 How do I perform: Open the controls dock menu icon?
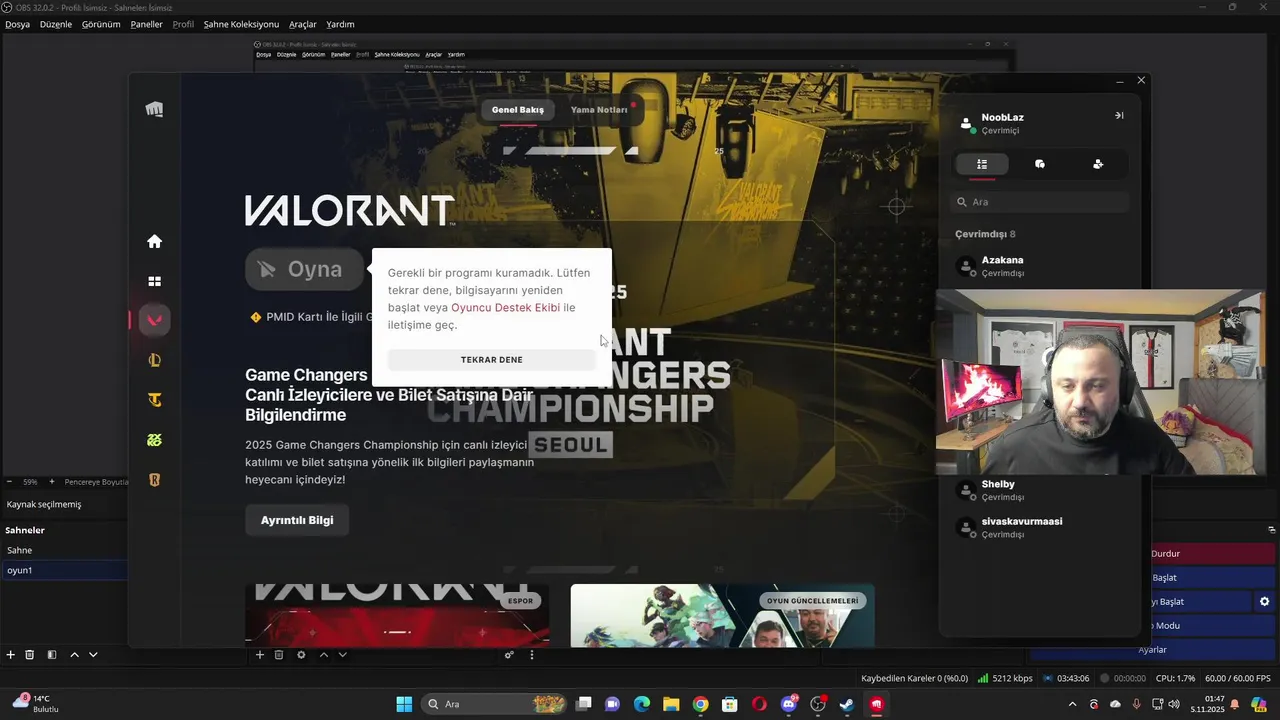(1272, 530)
